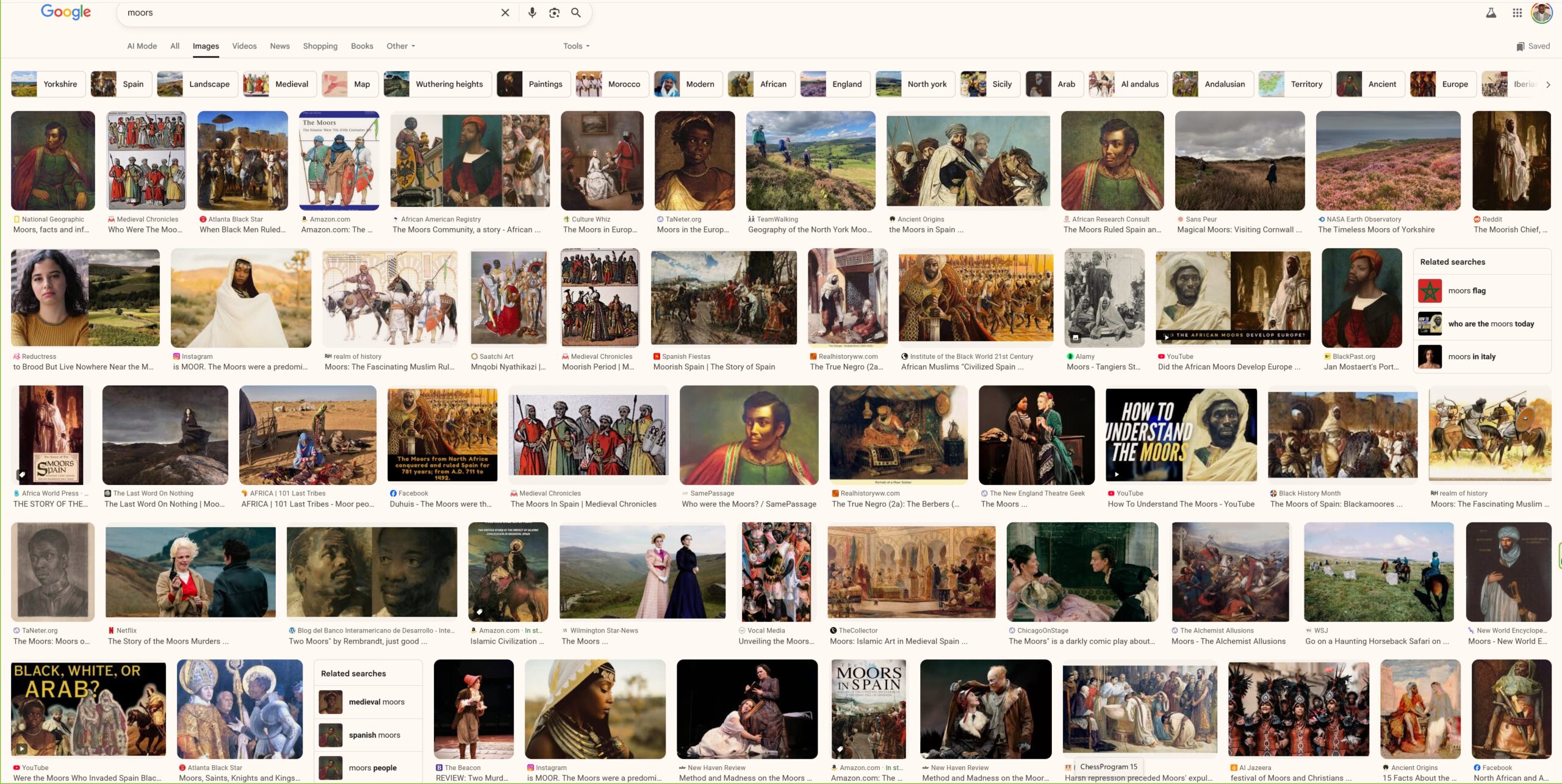This screenshot has width=1562, height=784.
Task: Filter images by Yorkshire chip
Action: click(48, 84)
